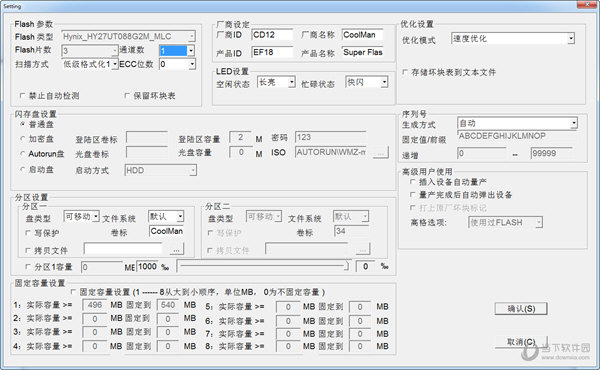Click the 厂商ID field CD12
This screenshot has height=370, width=600.
pyautogui.click(x=272, y=35)
